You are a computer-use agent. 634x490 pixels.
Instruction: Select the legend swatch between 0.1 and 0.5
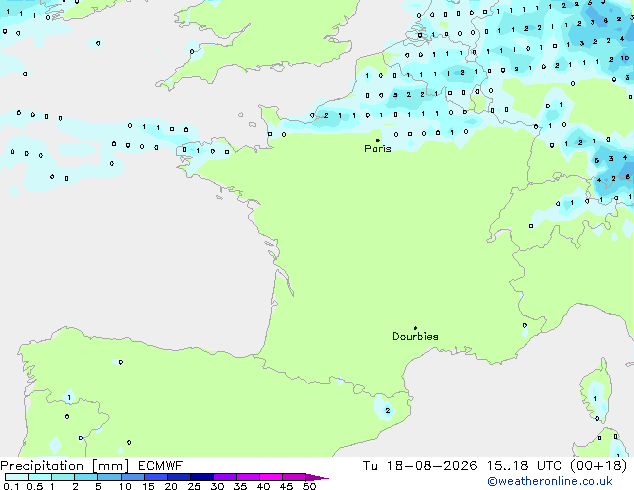[x=17, y=477]
